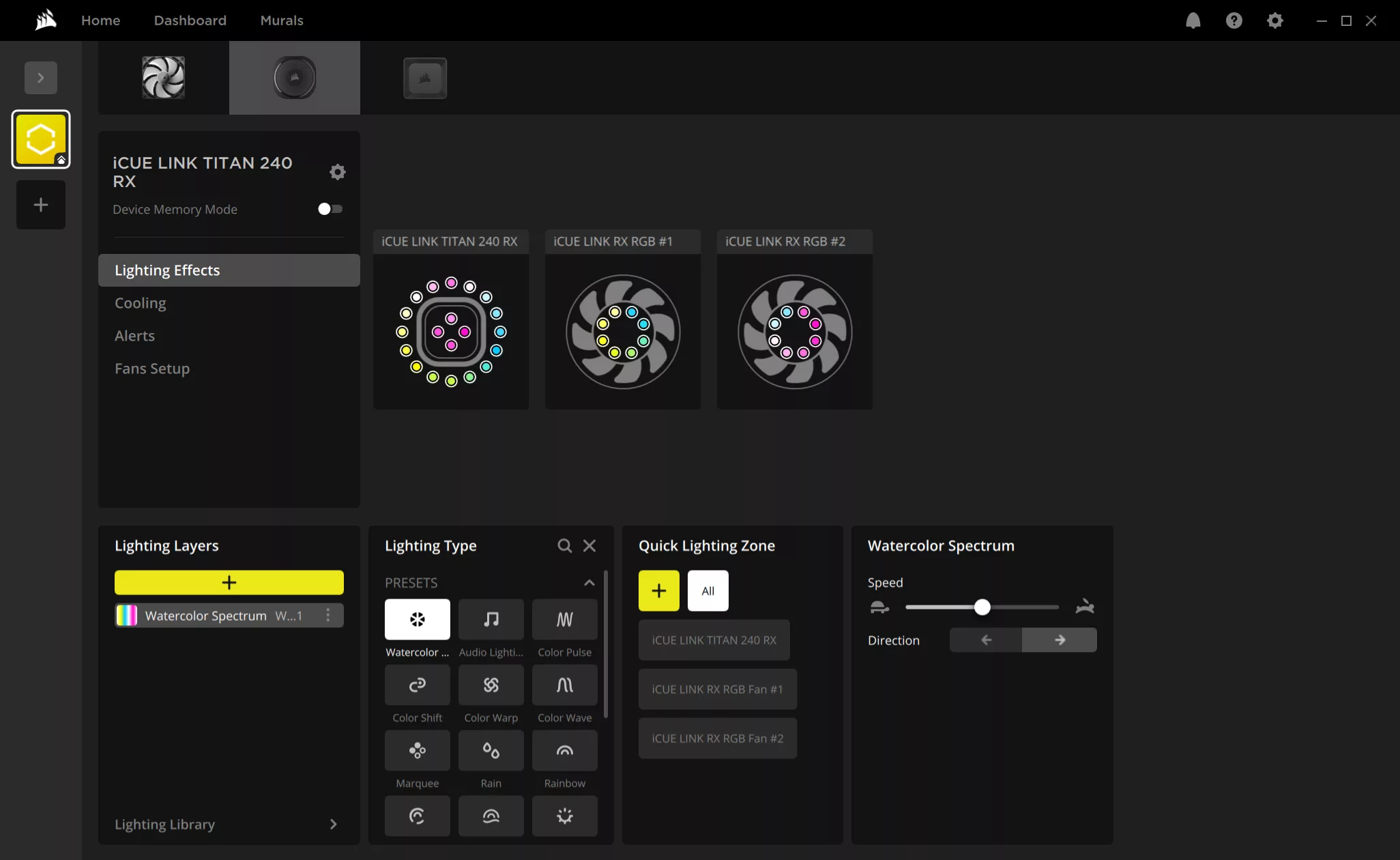The width and height of the screenshot is (1400, 860).
Task: Select Color Warp preset
Action: pos(491,685)
